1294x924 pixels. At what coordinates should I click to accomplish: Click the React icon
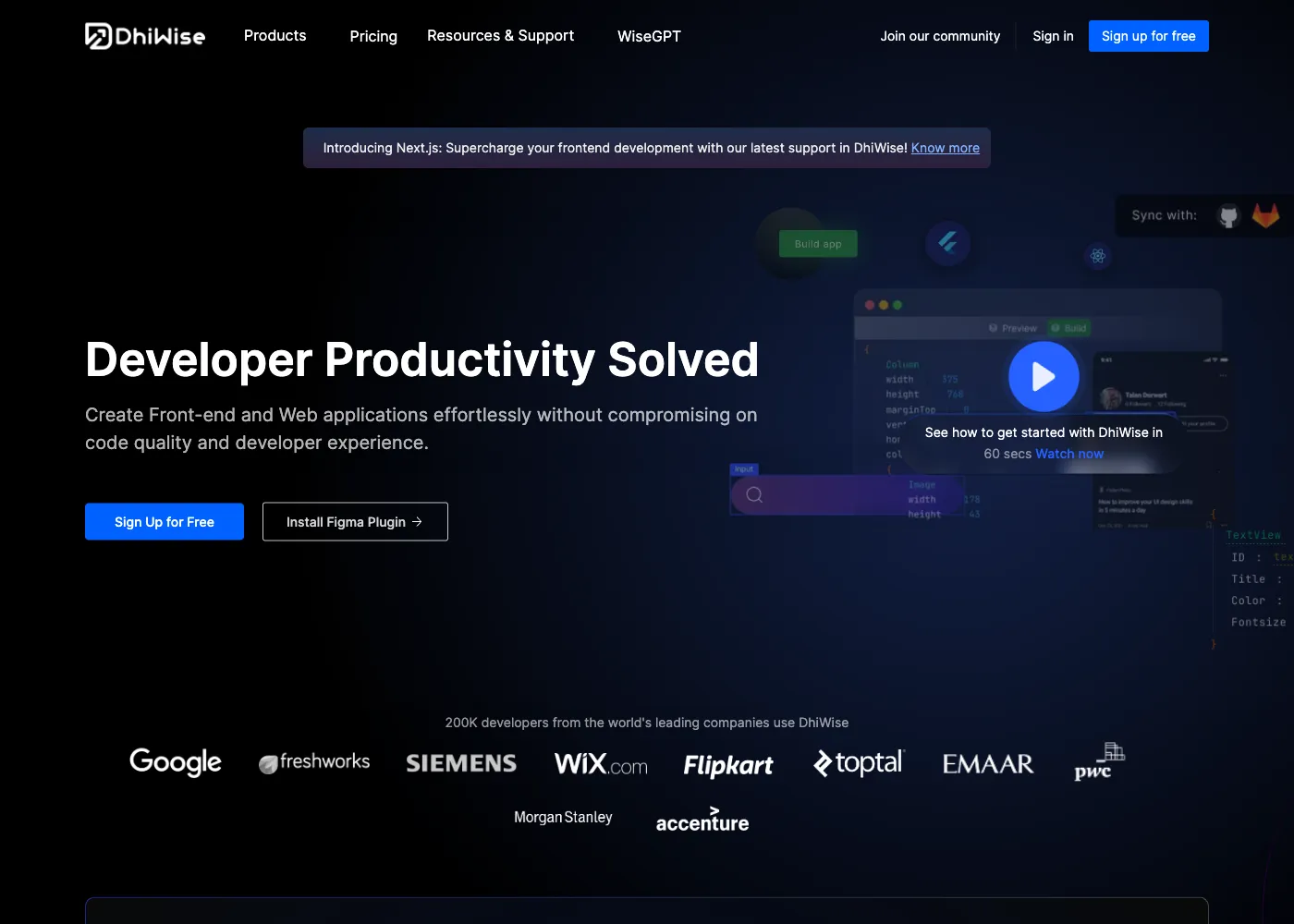[1098, 256]
